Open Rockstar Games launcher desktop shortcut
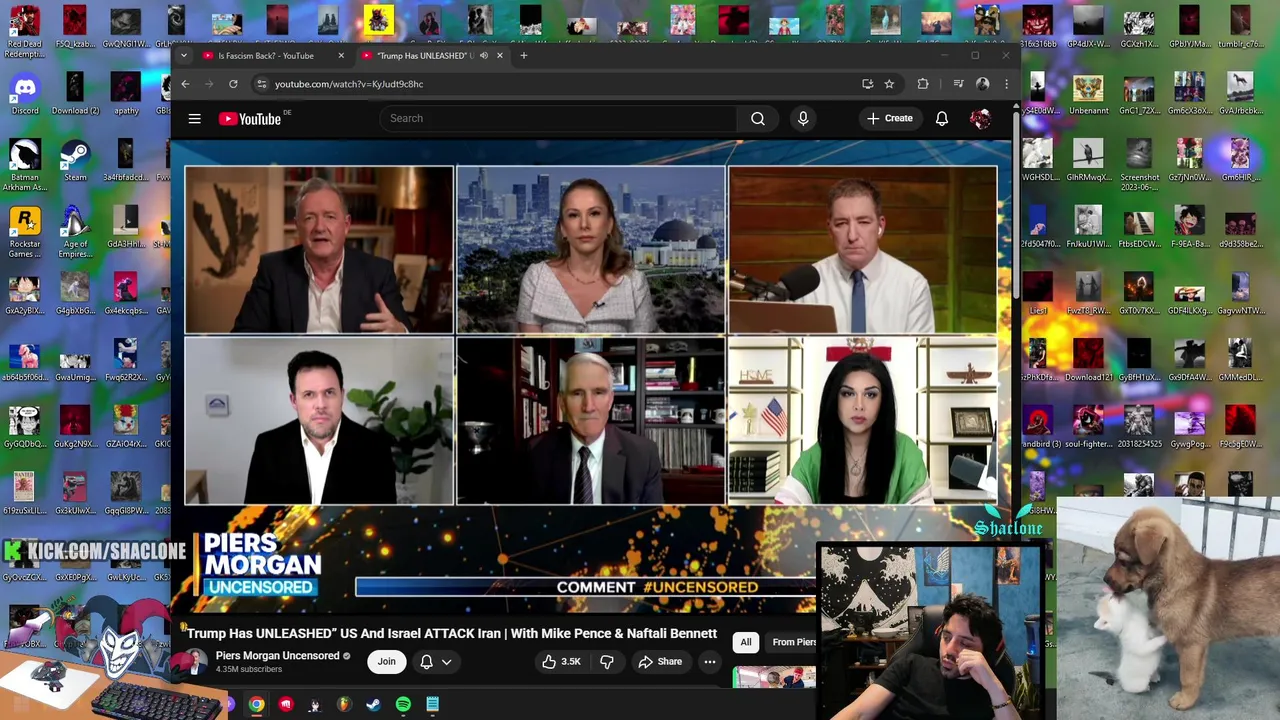Image resolution: width=1280 pixels, height=720 pixels. [x=25, y=233]
